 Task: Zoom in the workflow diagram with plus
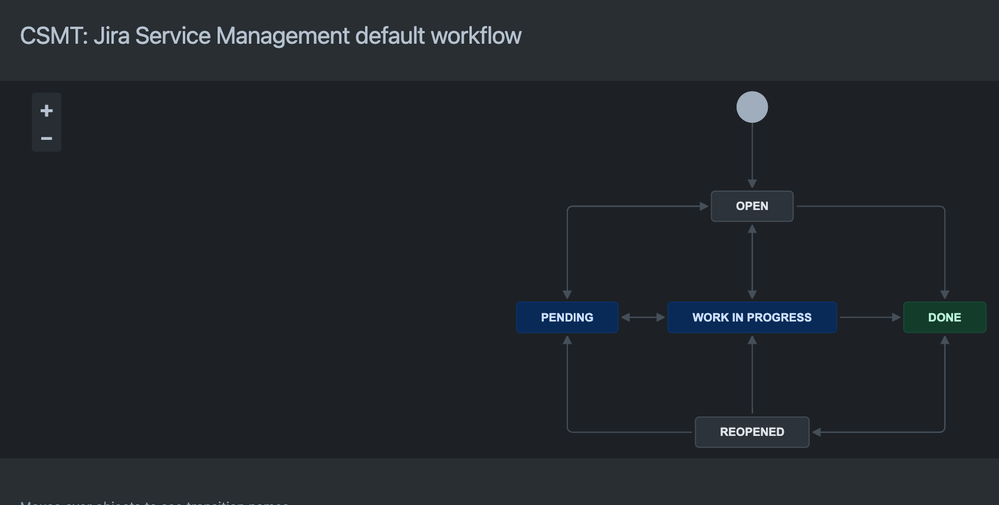coord(47,111)
